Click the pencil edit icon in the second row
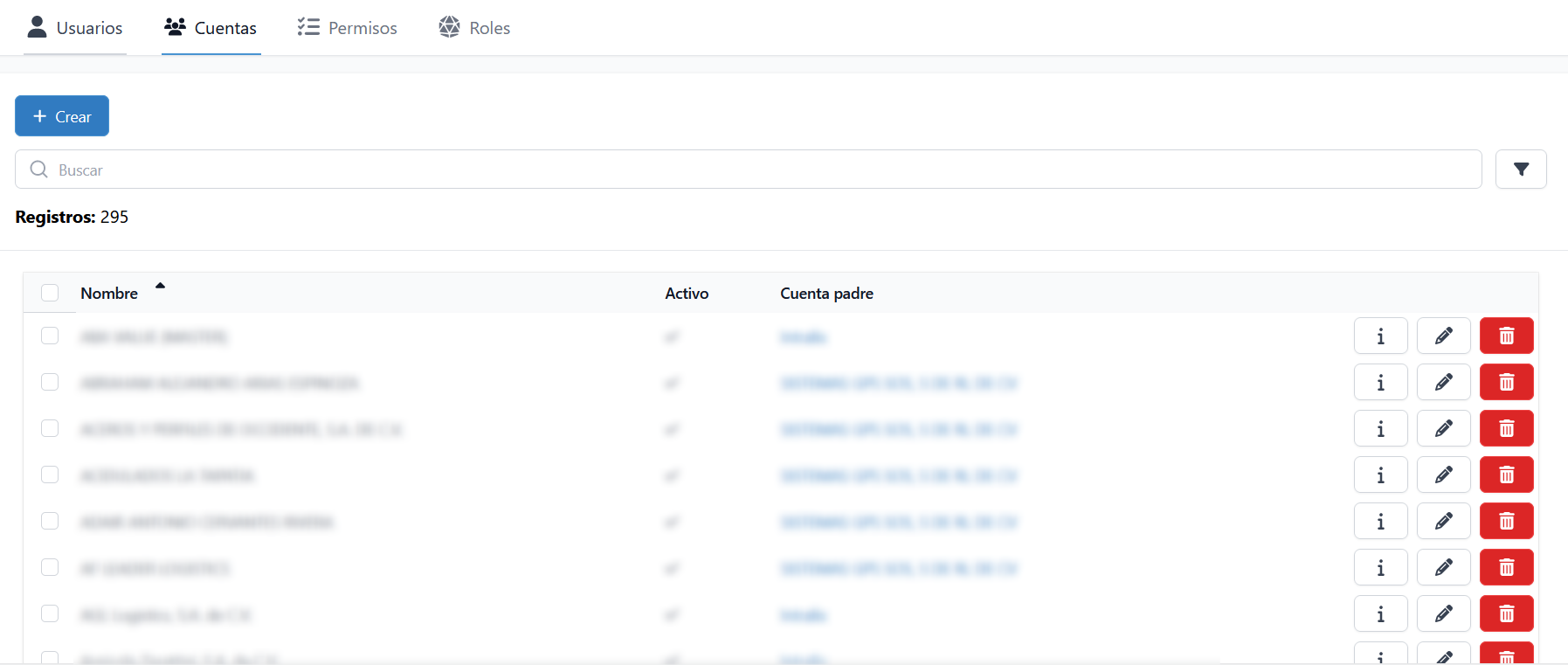1568x665 pixels. coord(1443,382)
